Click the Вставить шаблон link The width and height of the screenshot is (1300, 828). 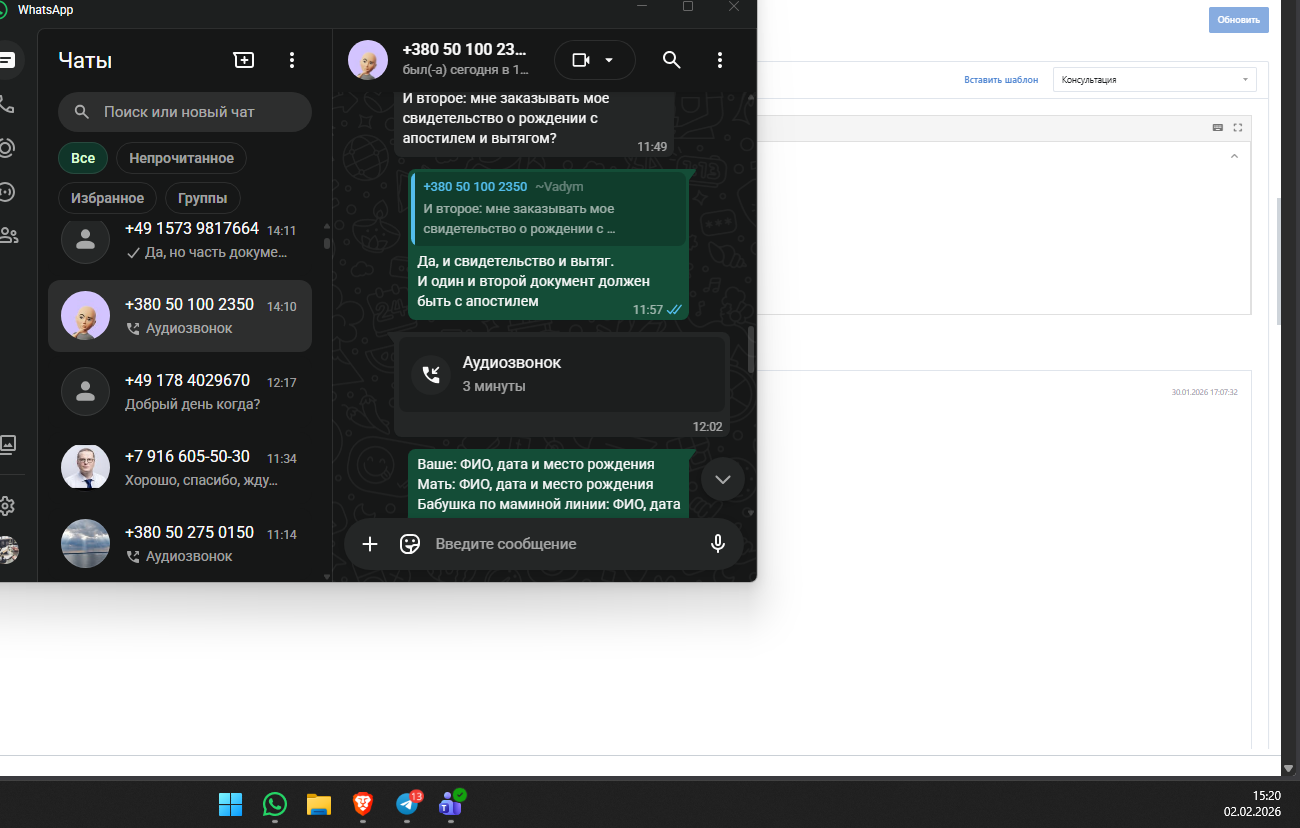point(1001,80)
